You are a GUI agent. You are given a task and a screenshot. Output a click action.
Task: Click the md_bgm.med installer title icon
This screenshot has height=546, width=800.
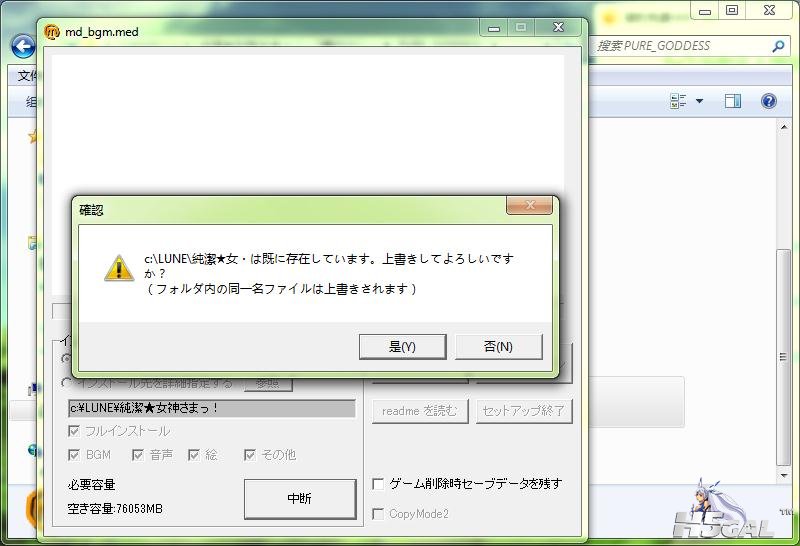click(x=52, y=31)
